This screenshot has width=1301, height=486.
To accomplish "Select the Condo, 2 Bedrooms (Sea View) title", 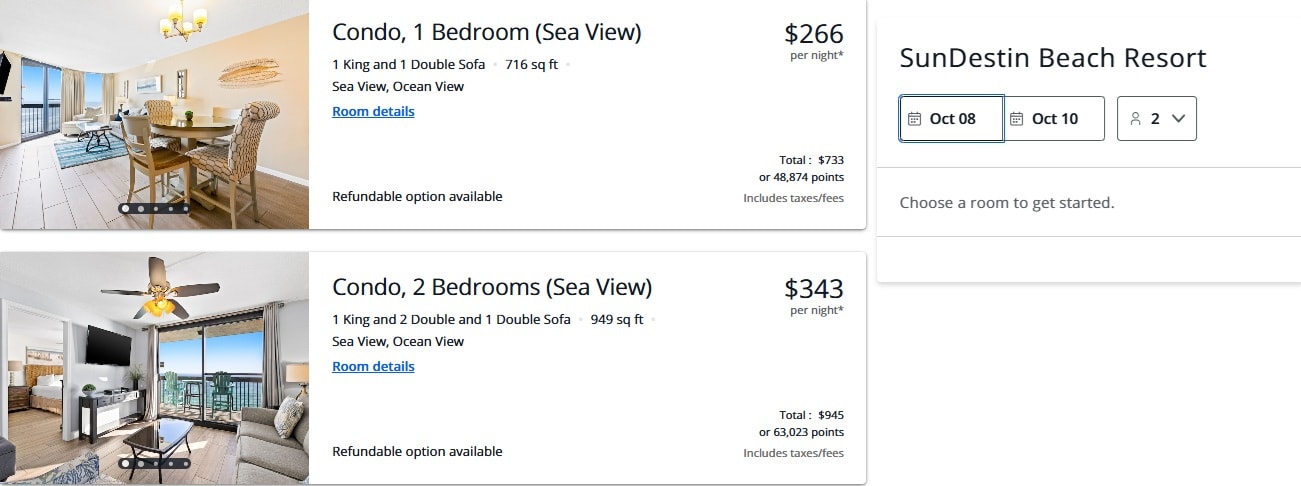I will (x=492, y=287).
